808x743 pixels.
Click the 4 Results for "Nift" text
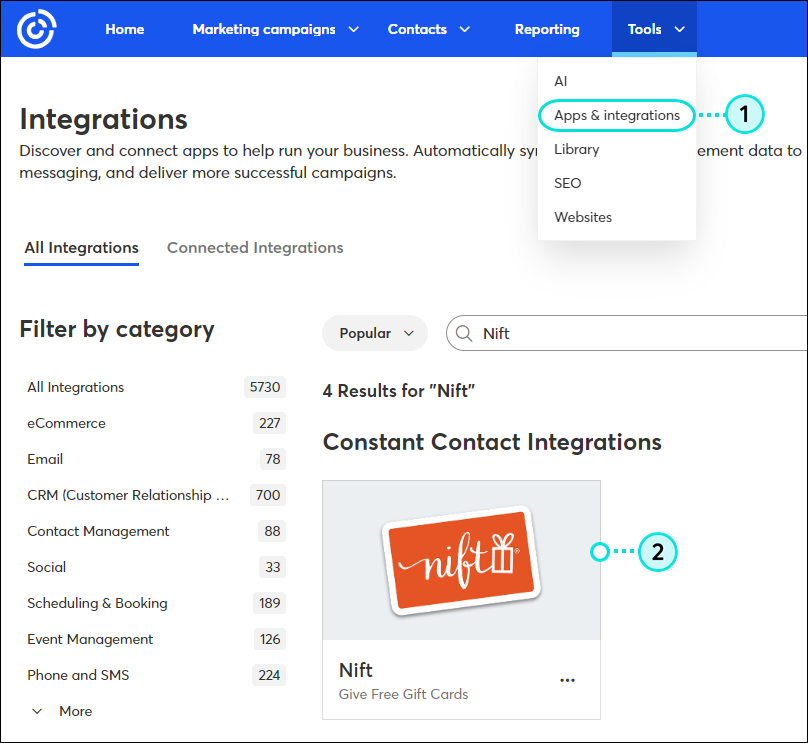tap(399, 391)
